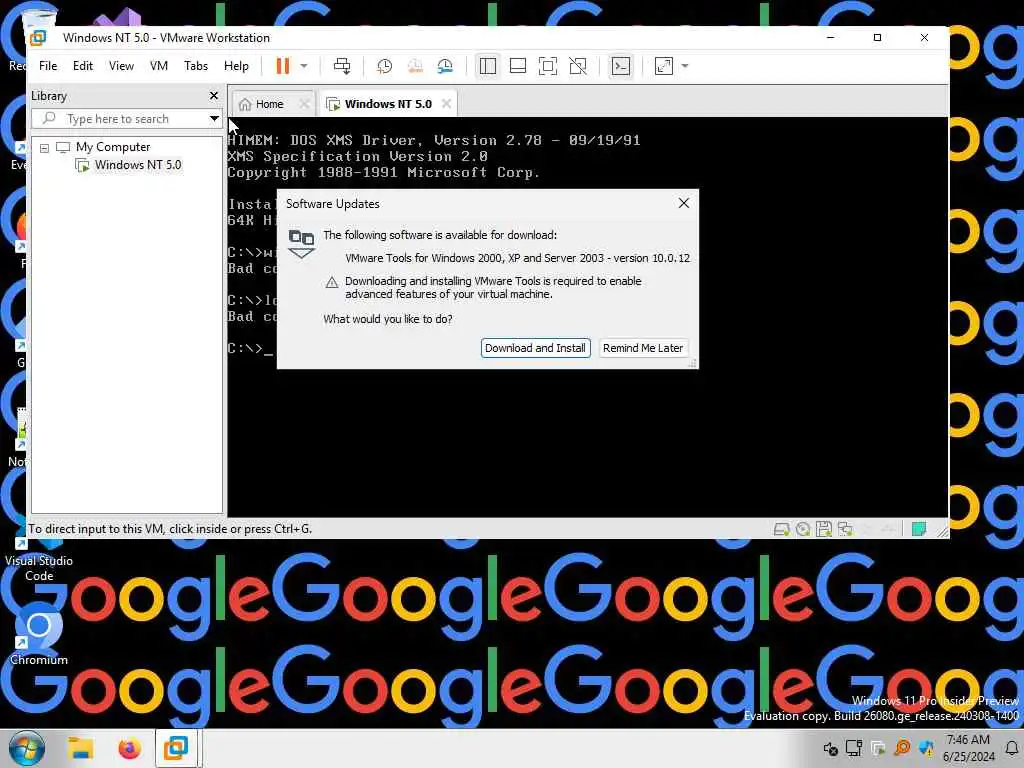The width and height of the screenshot is (1024, 768).
Task: Open the View menu
Action: [121, 66]
